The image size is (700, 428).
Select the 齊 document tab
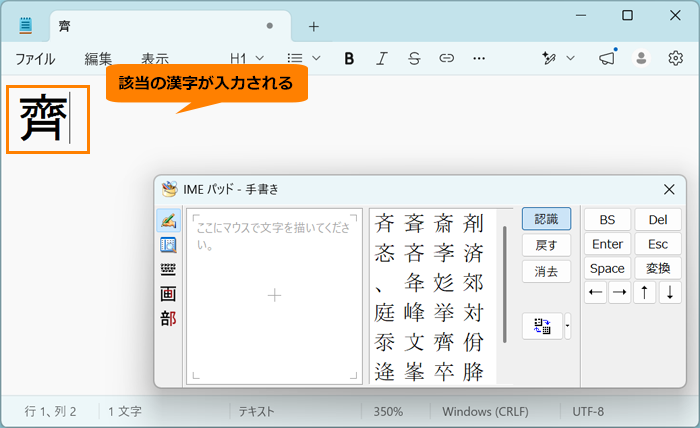click(170, 26)
